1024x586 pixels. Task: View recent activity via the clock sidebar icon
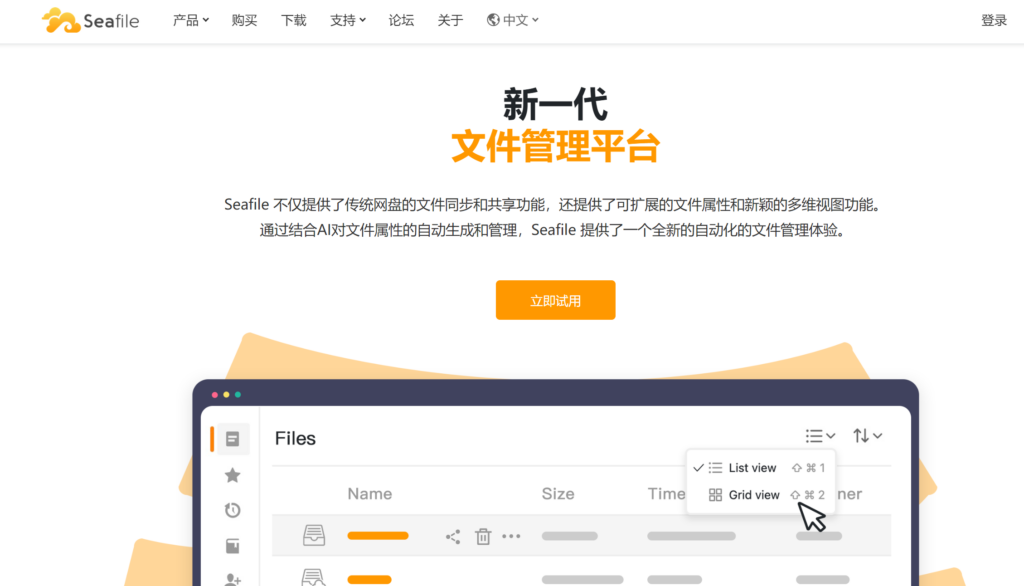(232, 510)
